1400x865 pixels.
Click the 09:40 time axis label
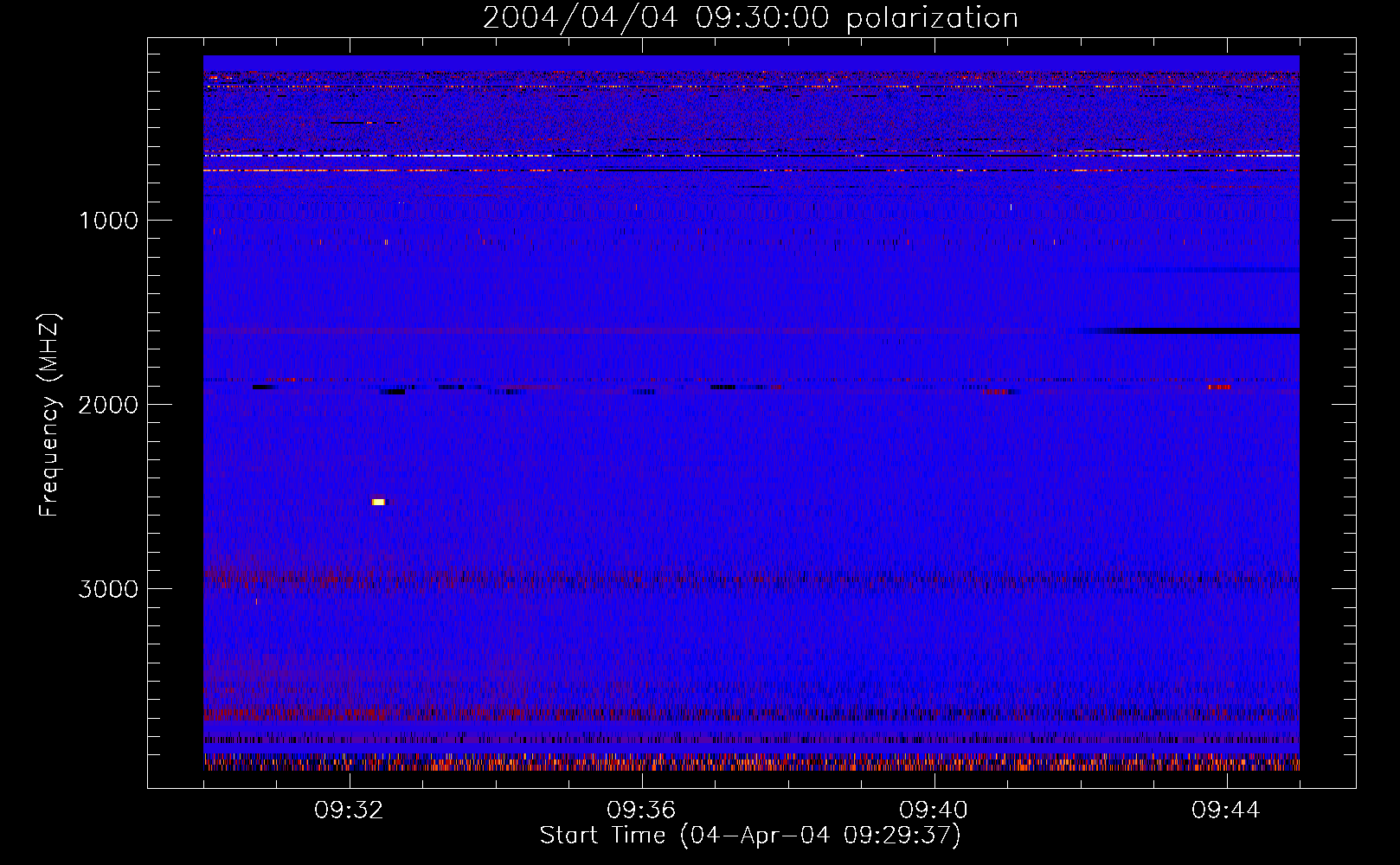coord(934,811)
